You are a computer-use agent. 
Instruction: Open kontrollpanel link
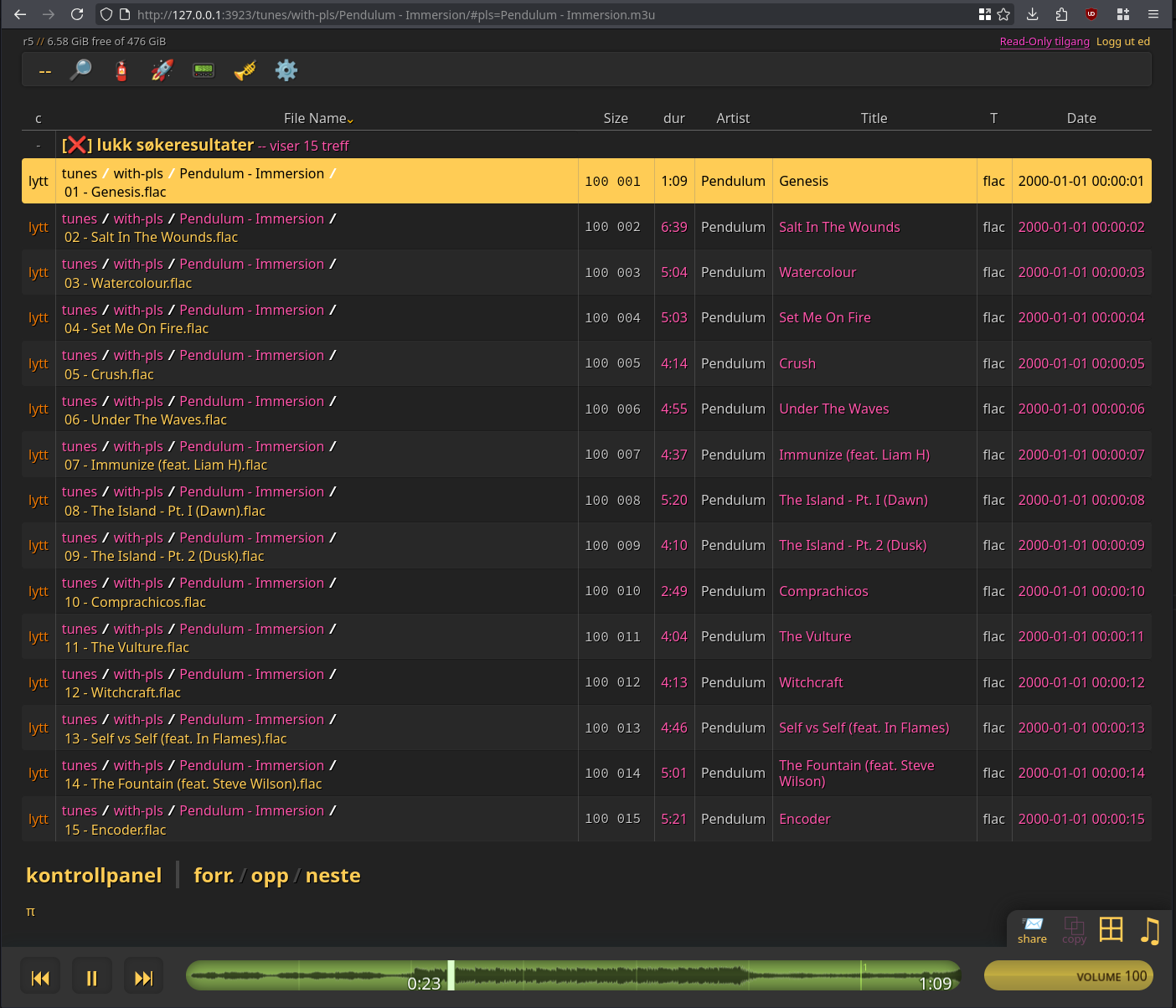(94, 875)
